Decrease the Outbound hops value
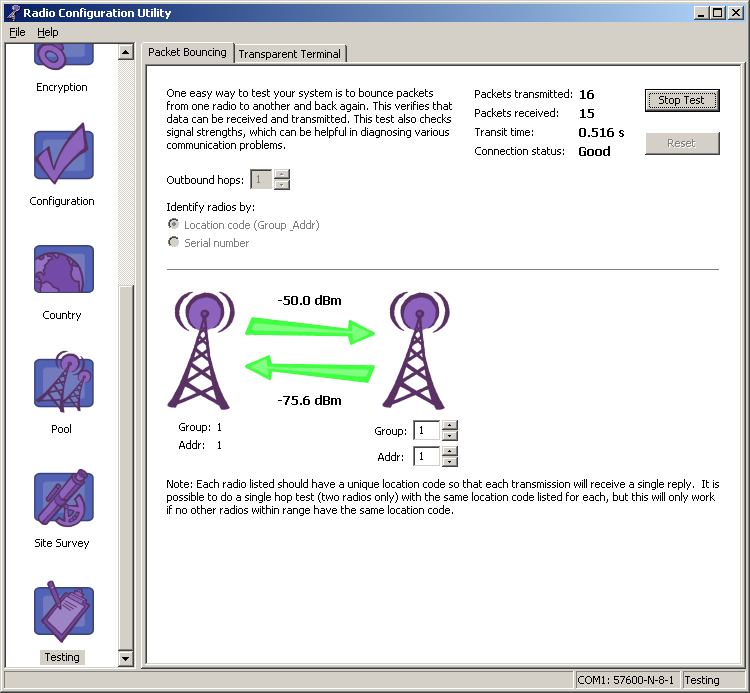750x693 pixels. pos(282,185)
